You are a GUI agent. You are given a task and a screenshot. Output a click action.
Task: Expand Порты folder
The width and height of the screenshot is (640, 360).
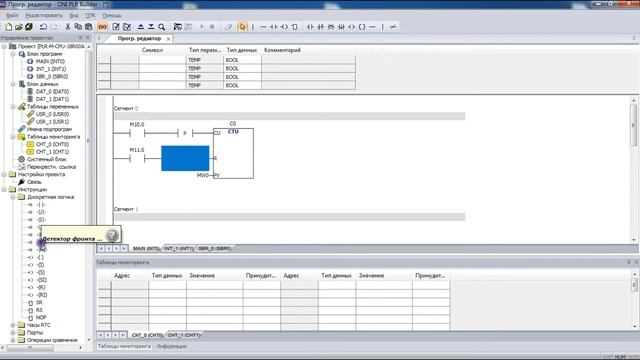coord(13,333)
